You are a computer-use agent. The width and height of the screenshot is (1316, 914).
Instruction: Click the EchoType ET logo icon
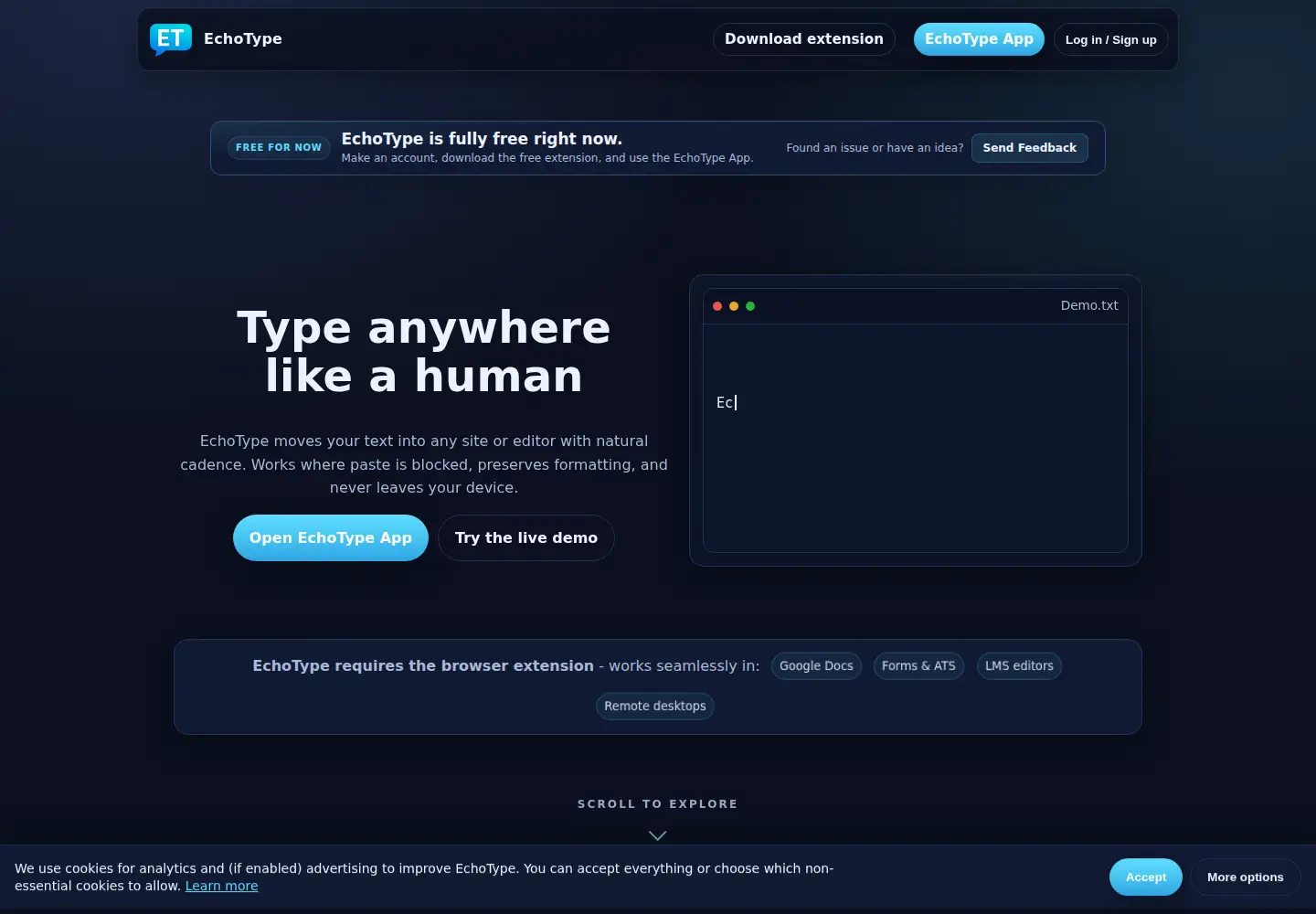[x=171, y=39]
